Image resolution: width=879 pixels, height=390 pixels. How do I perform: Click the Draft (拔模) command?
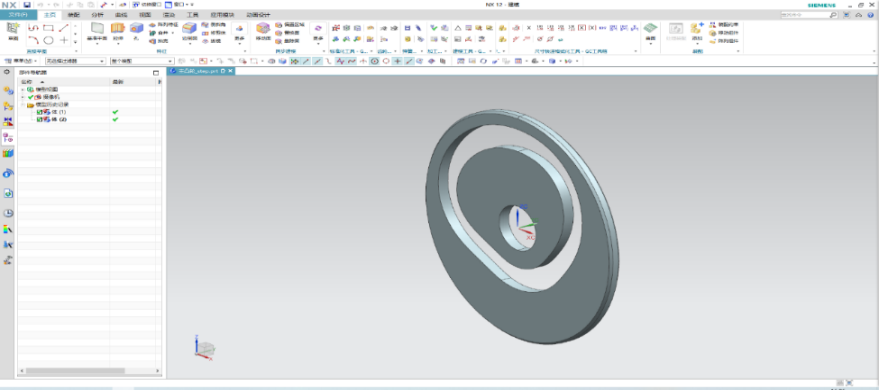coord(211,41)
